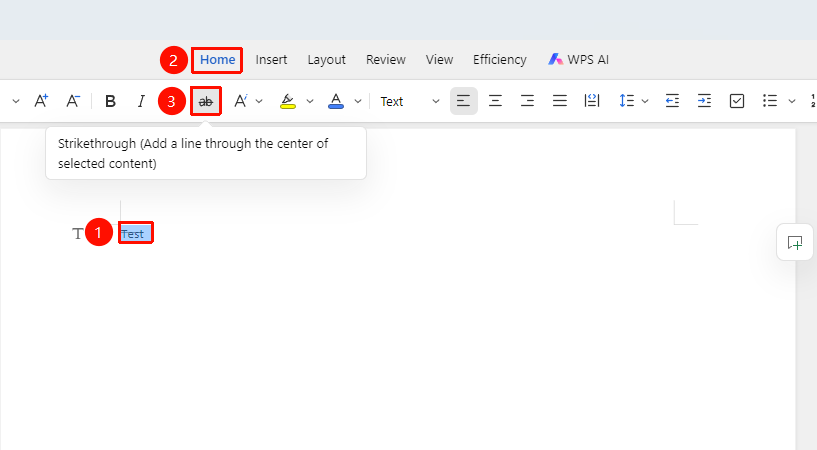817x450 pixels.
Task: Expand the leftmost toolbar dropdown chevron
Action: point(16,101)
